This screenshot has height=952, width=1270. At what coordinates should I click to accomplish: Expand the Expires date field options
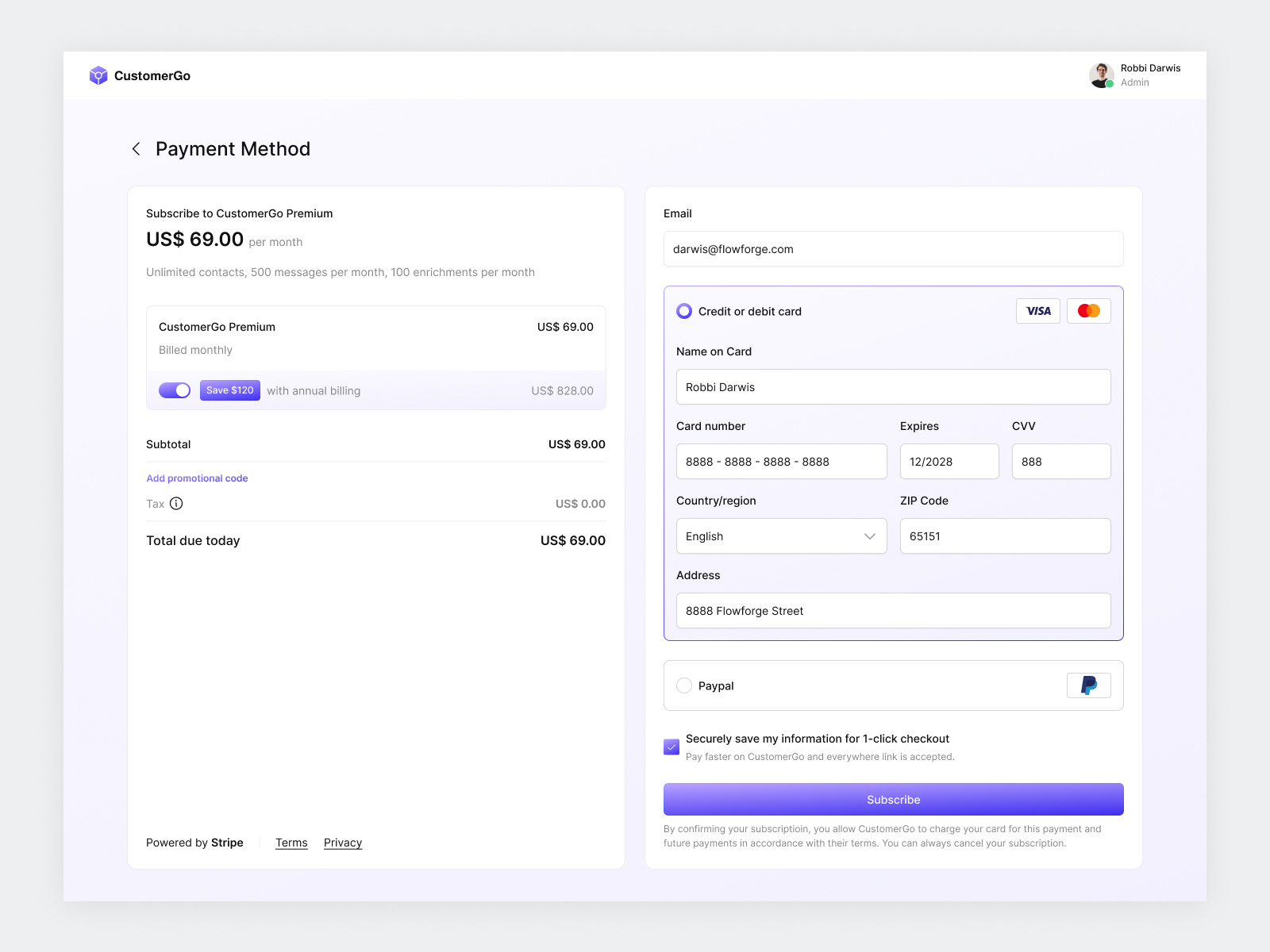pos(949,461)
